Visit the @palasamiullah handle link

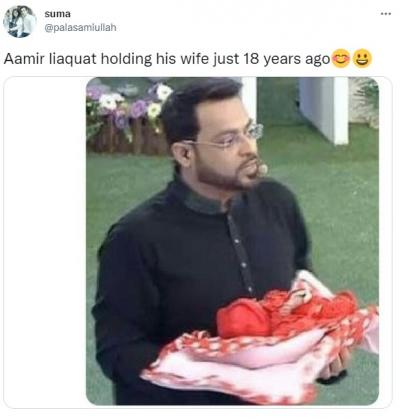(80, 27)
